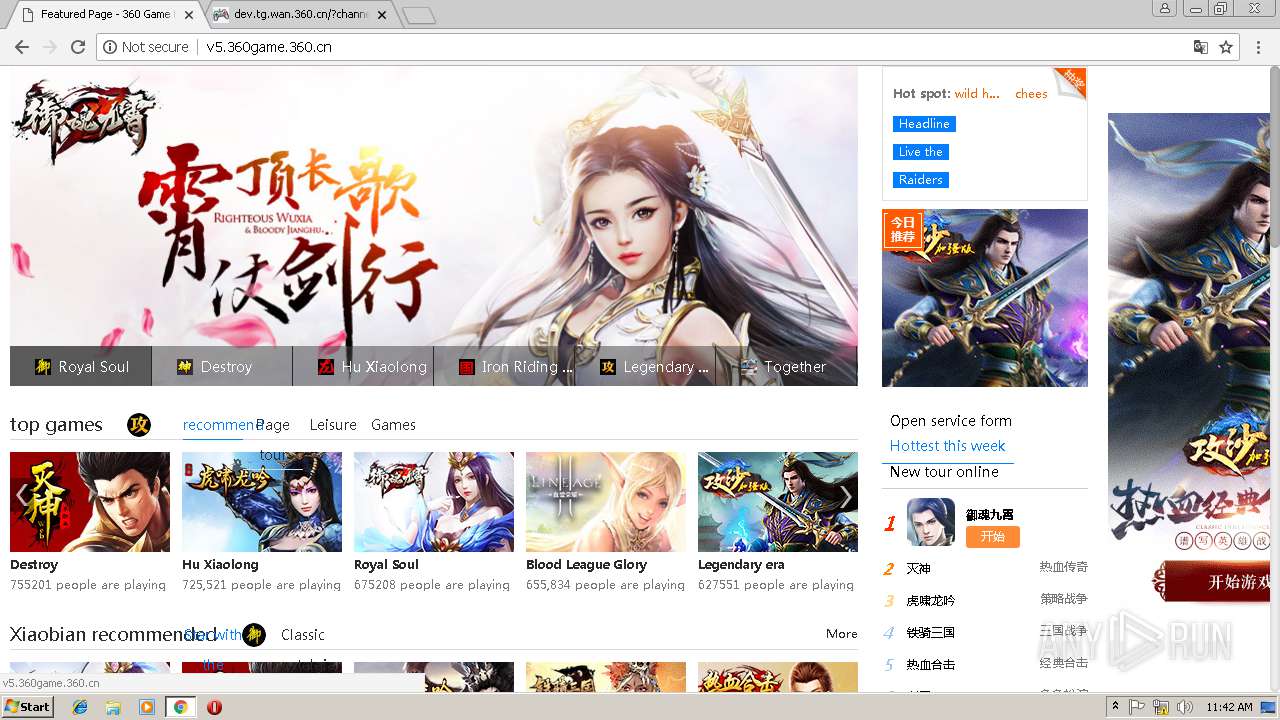The image size is (1280, 720).
Task: Switch to the Leisure tab
Action: [x=333, y=425]
